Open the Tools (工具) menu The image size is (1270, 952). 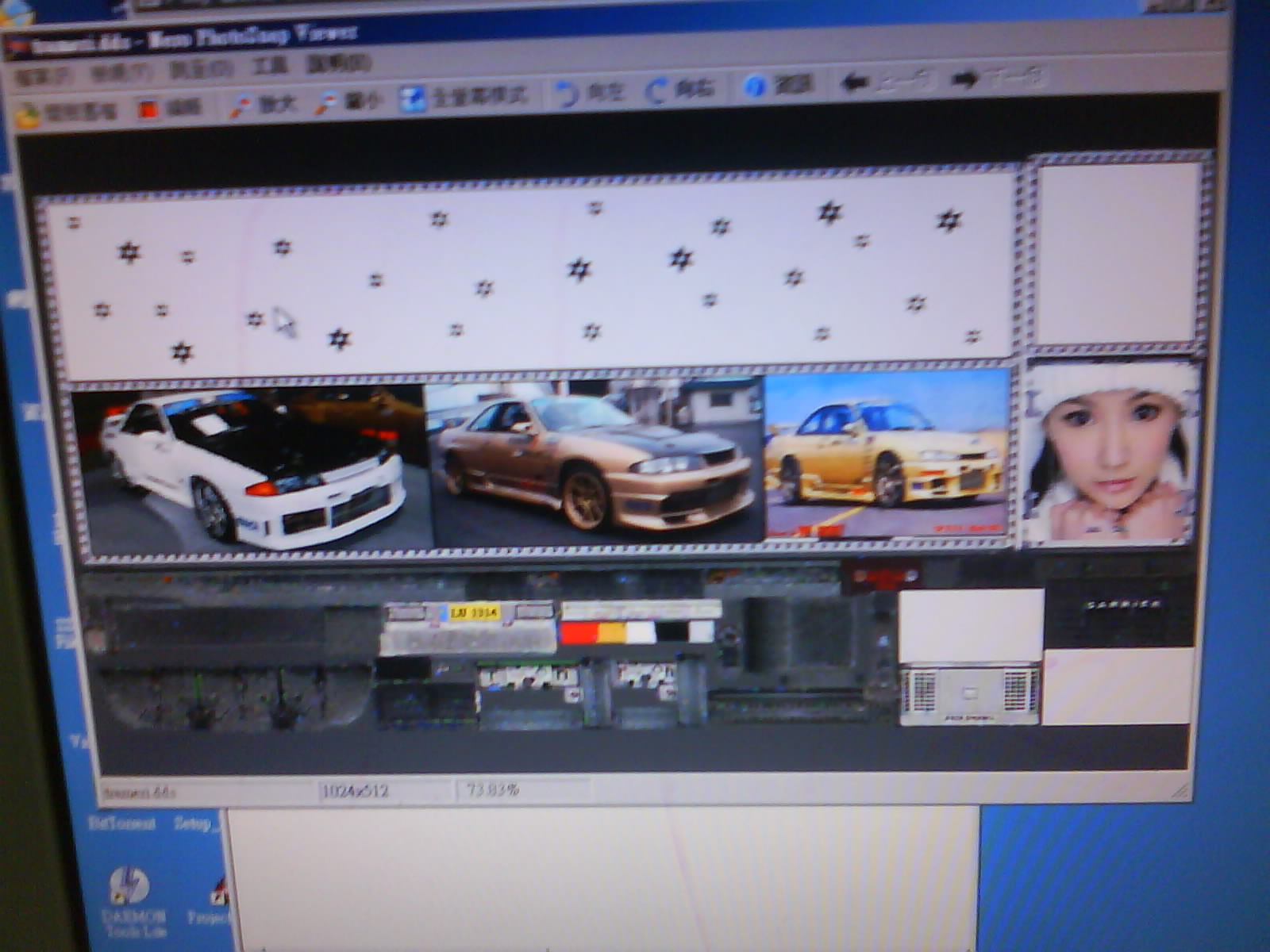pos(270,66)
